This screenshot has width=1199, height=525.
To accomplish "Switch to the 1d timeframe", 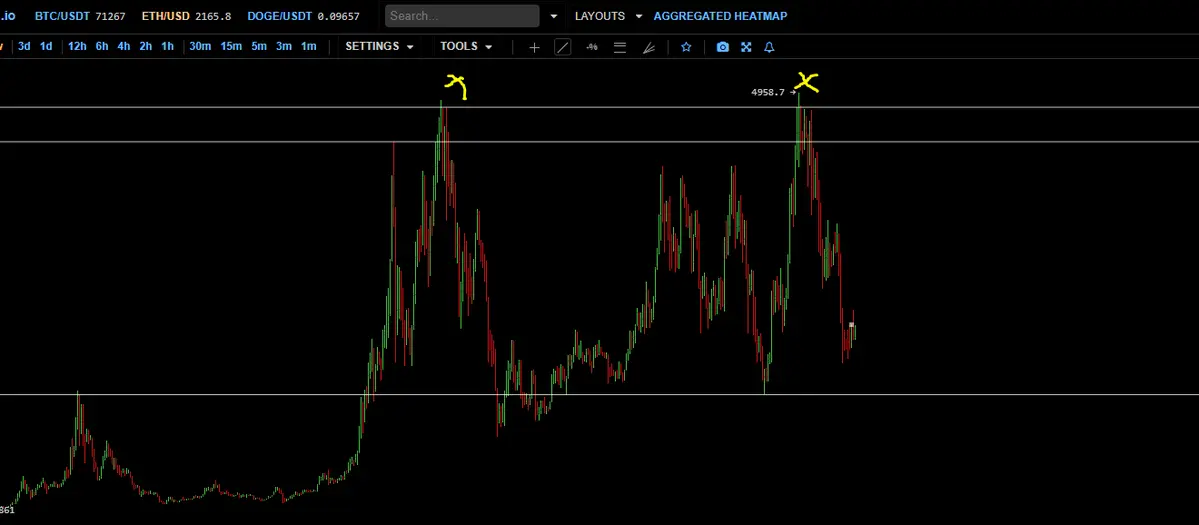I will point(46,47).
